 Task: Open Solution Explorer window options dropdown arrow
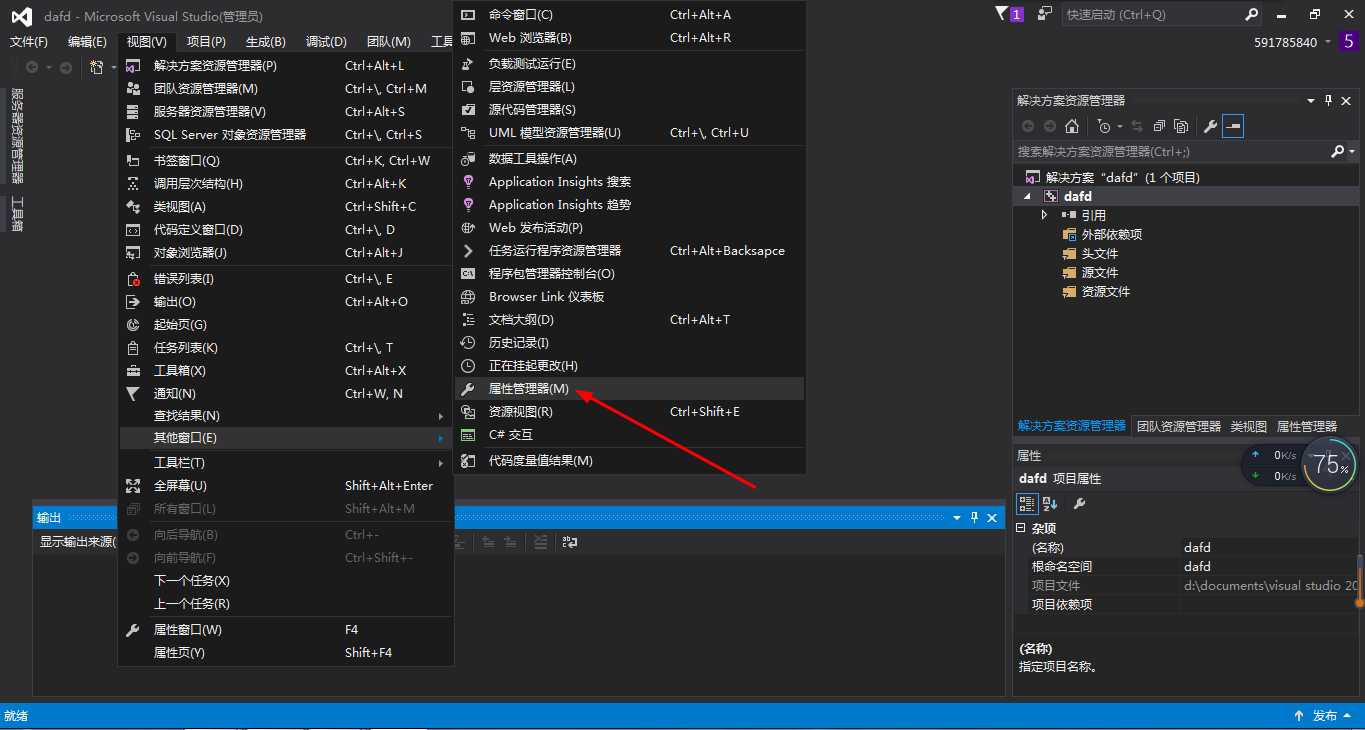(1311, 100)
